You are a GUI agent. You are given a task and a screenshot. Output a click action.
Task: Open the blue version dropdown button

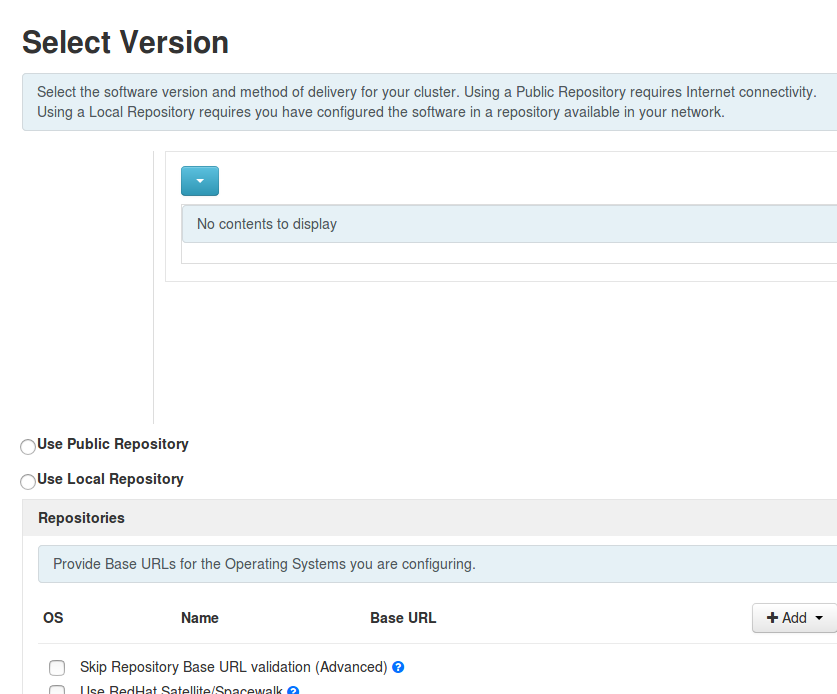(x=199, y=181)
